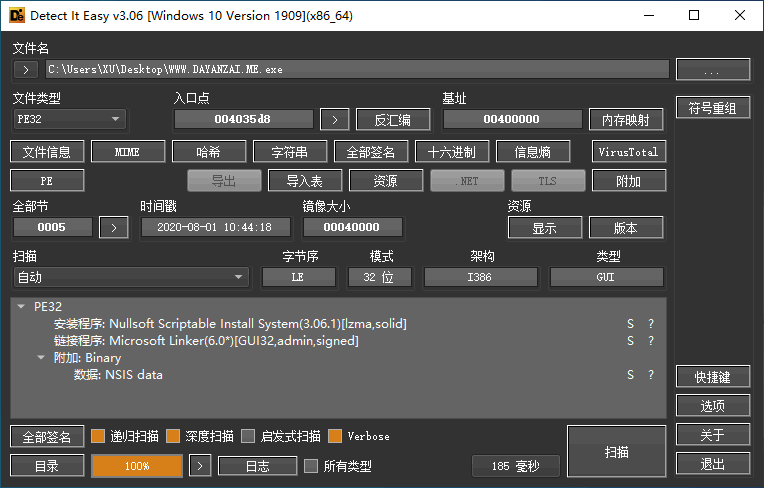Click the 退出 exit button
Image resolution: width=764 pixels, height=488 pixels.
point(713,464)
